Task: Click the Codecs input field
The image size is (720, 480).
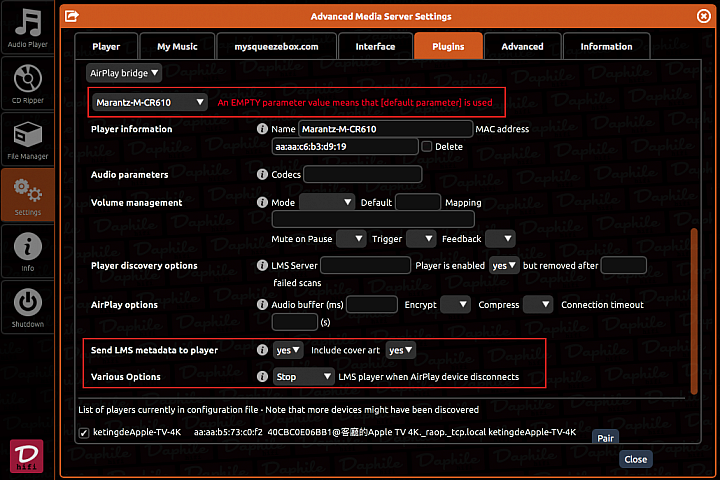Action: [x=362, y=175]
